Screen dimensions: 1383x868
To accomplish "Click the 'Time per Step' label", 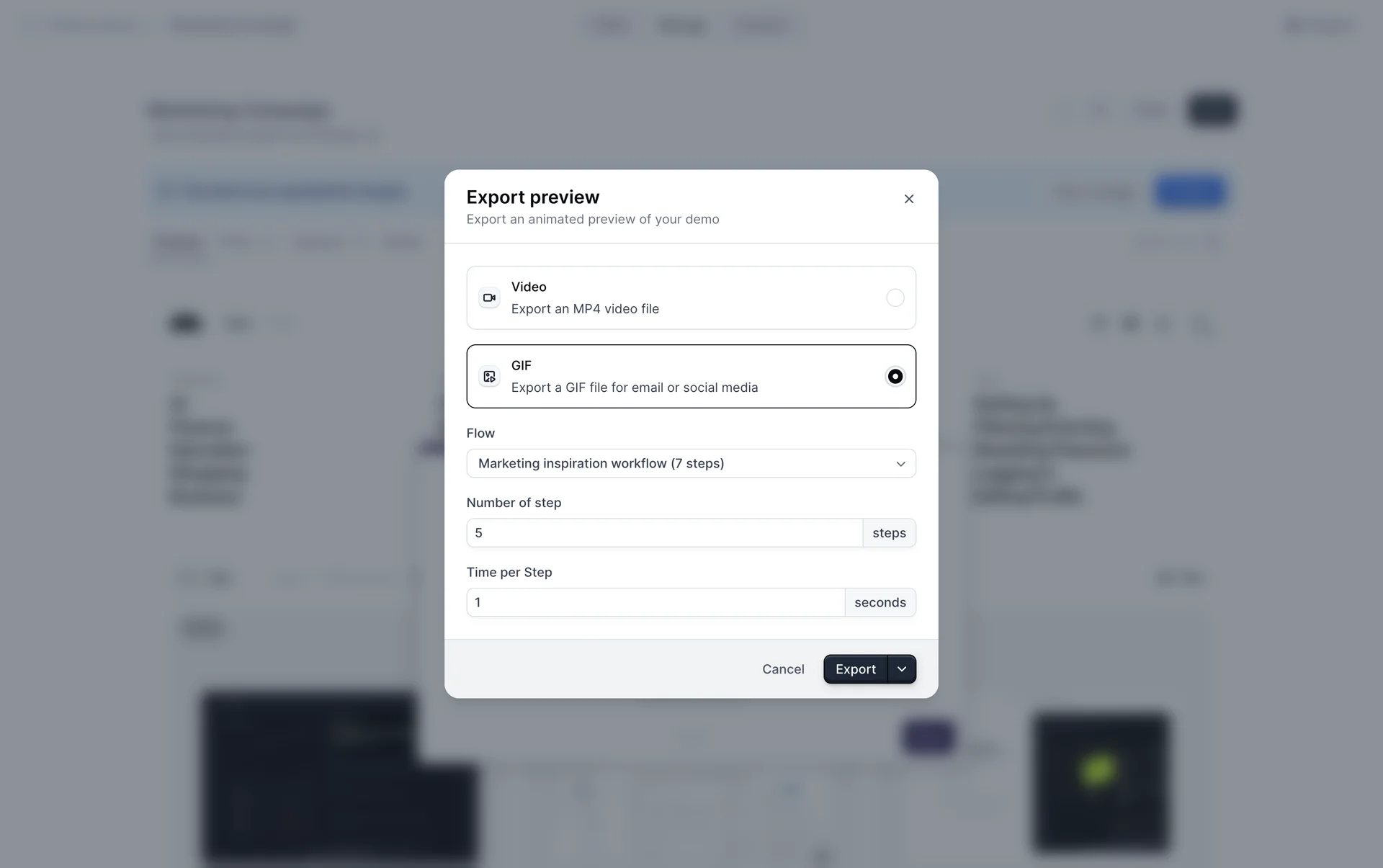I will click(509, 572).
